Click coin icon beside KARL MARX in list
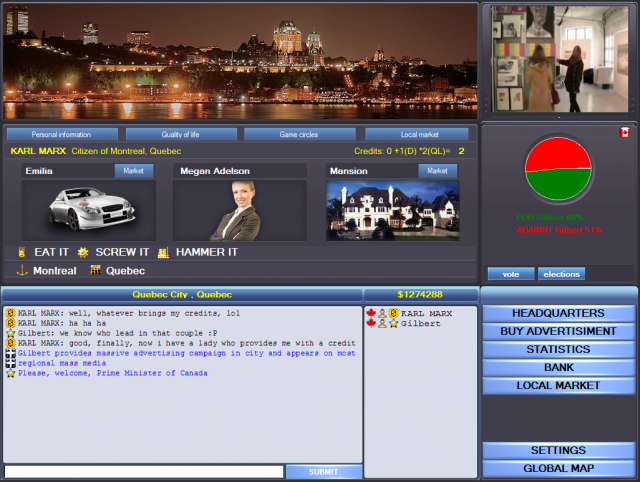Image resolution: width=640 pixels, height=482 pixels. [393, 313]
